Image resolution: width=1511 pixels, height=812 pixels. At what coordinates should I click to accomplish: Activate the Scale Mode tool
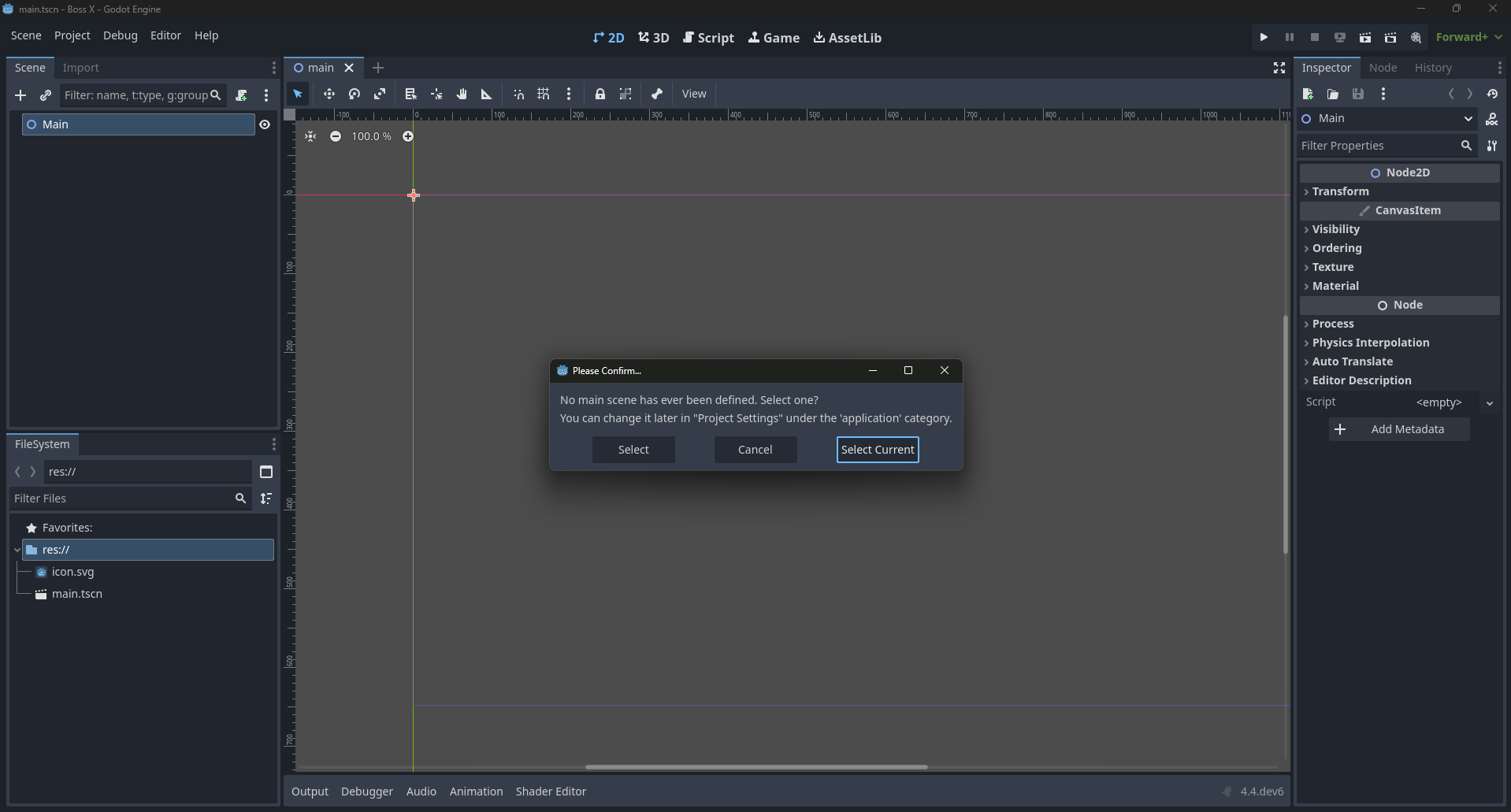tap(380, 94)
